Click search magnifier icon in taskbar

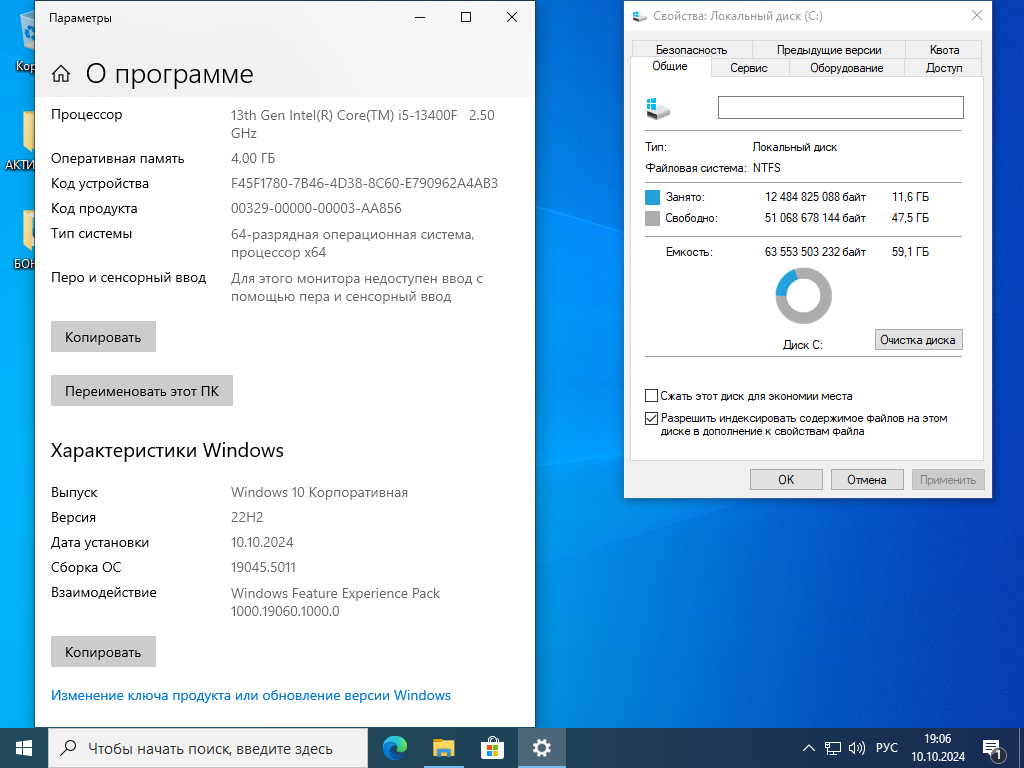coord(68,748)
